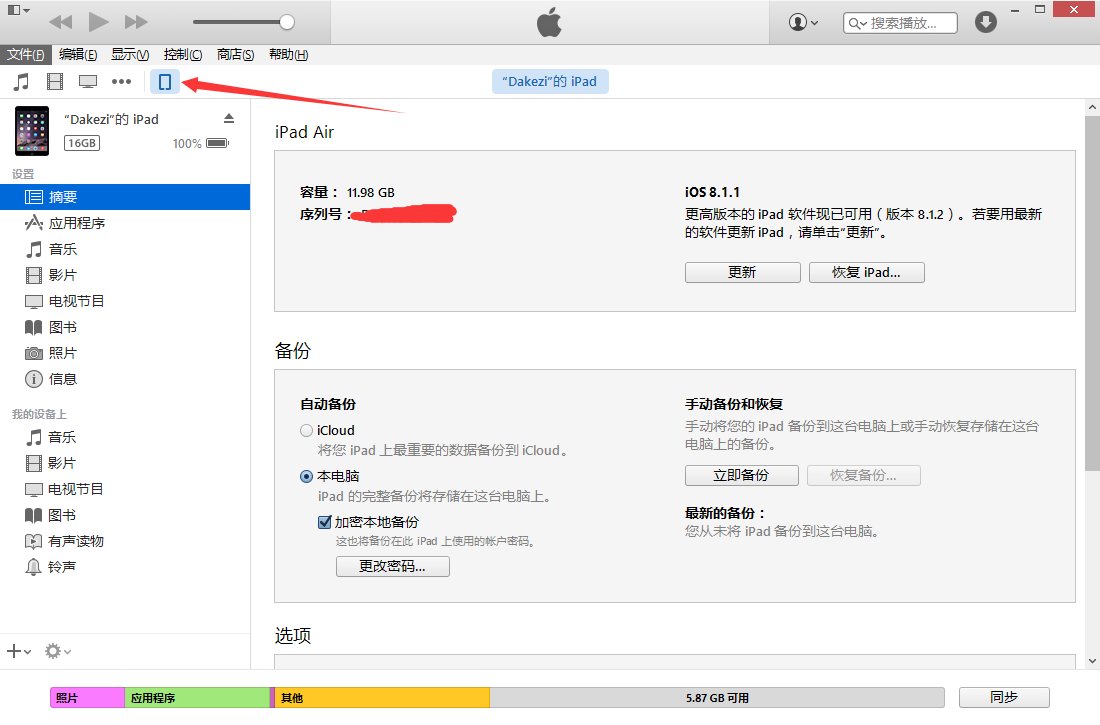Open the gear settings dropdown in sidebar
The image size is (1100, 725).
(x=57, y=651)
